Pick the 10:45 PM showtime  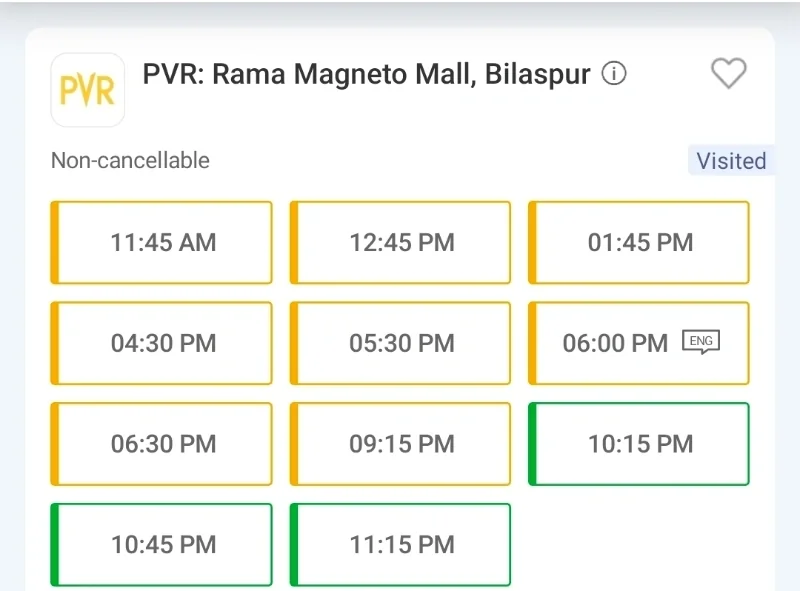(162, 545)
